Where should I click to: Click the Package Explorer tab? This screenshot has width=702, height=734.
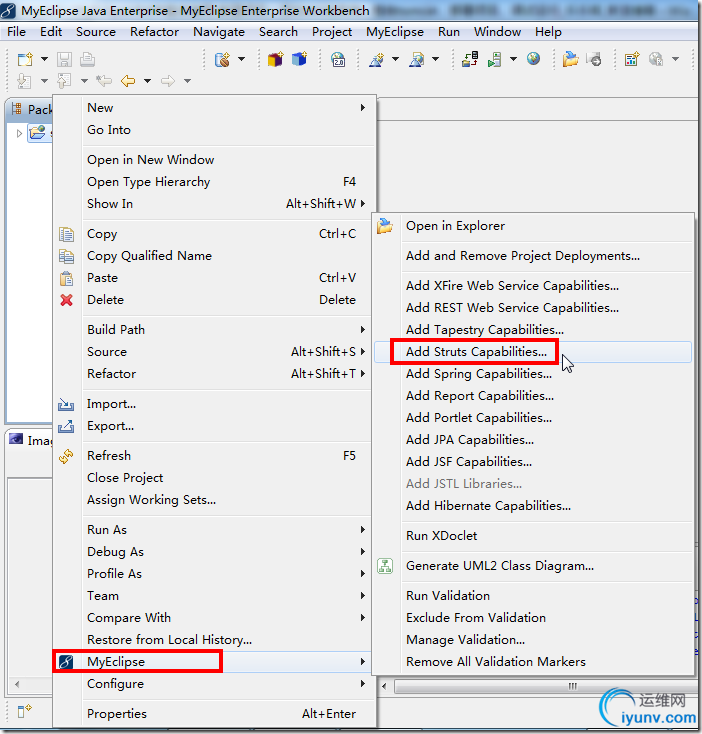pos(30,110)
